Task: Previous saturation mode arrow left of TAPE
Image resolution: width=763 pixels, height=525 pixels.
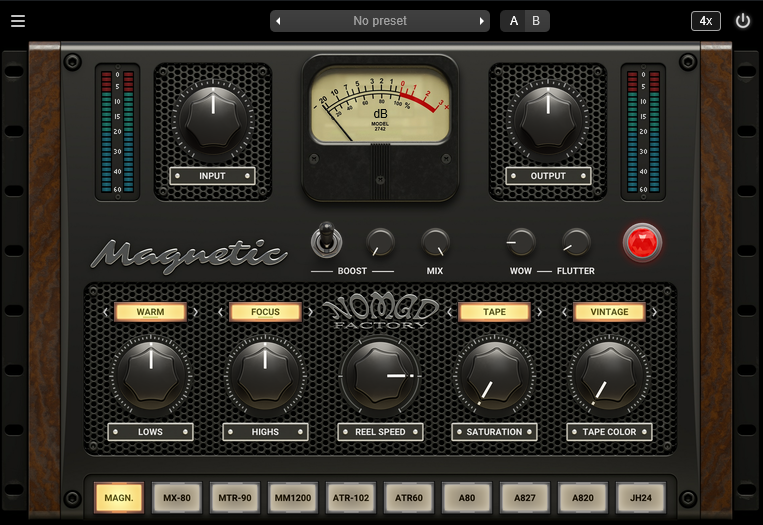Action: 450,312
